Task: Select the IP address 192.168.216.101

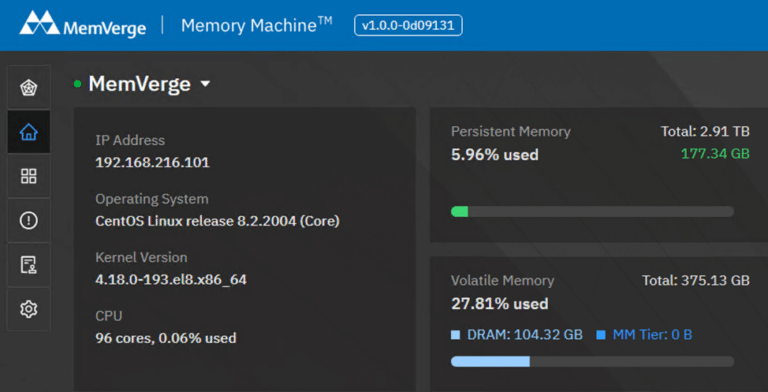Action: [152, 163]
